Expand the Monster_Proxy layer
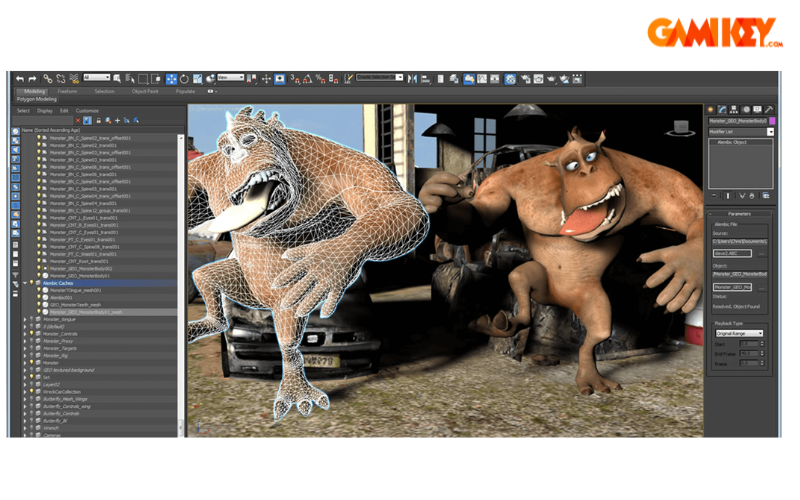This screenshot has width=800, height=500. (24, 341)
